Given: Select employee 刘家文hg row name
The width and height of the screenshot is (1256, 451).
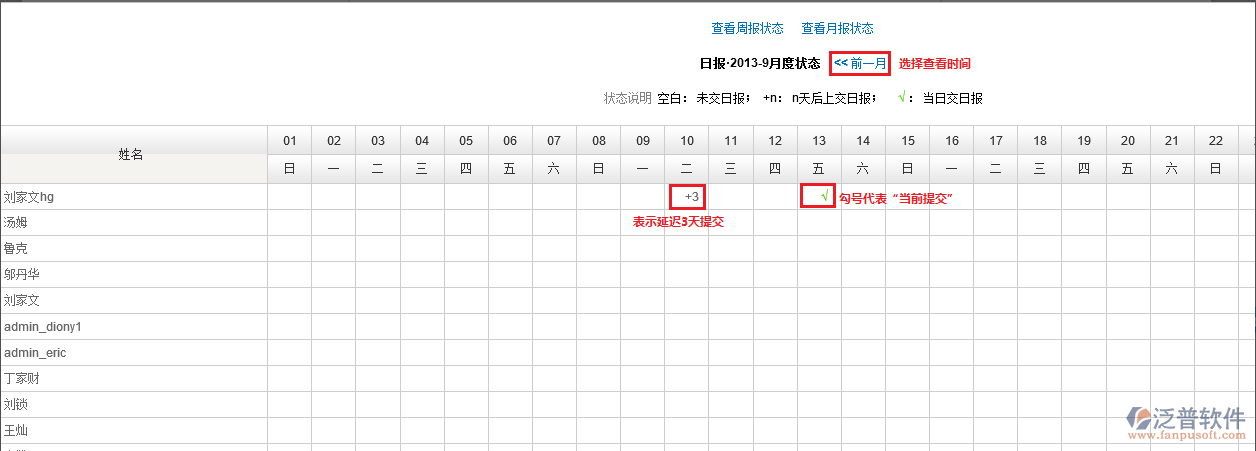Looking at the screenshot, I should [x=29, y=197].
